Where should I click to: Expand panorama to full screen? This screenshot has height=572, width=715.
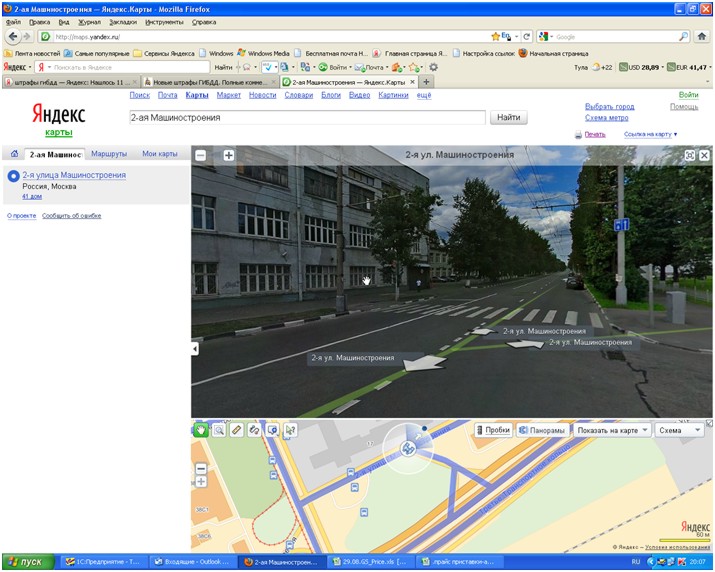tap(689, 156)
